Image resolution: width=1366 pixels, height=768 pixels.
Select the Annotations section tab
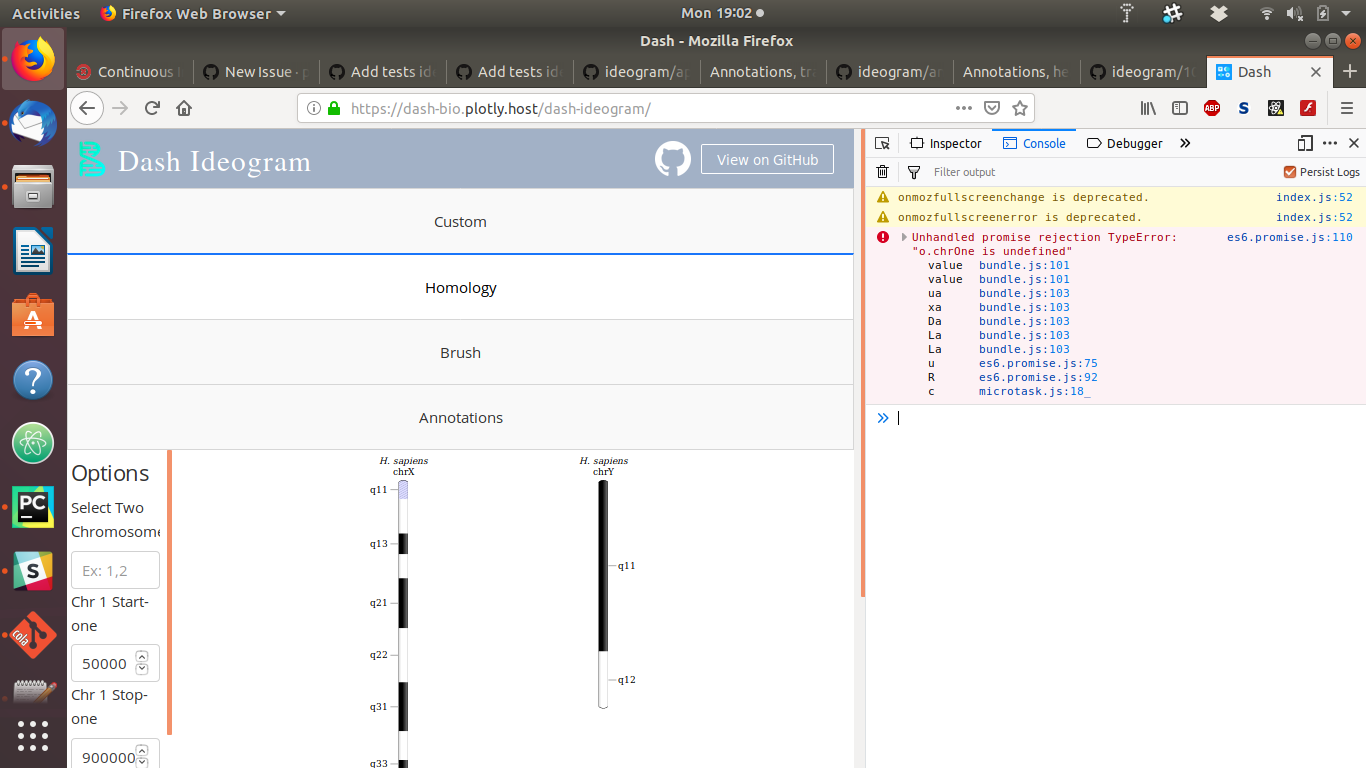(x=460, y=417)
